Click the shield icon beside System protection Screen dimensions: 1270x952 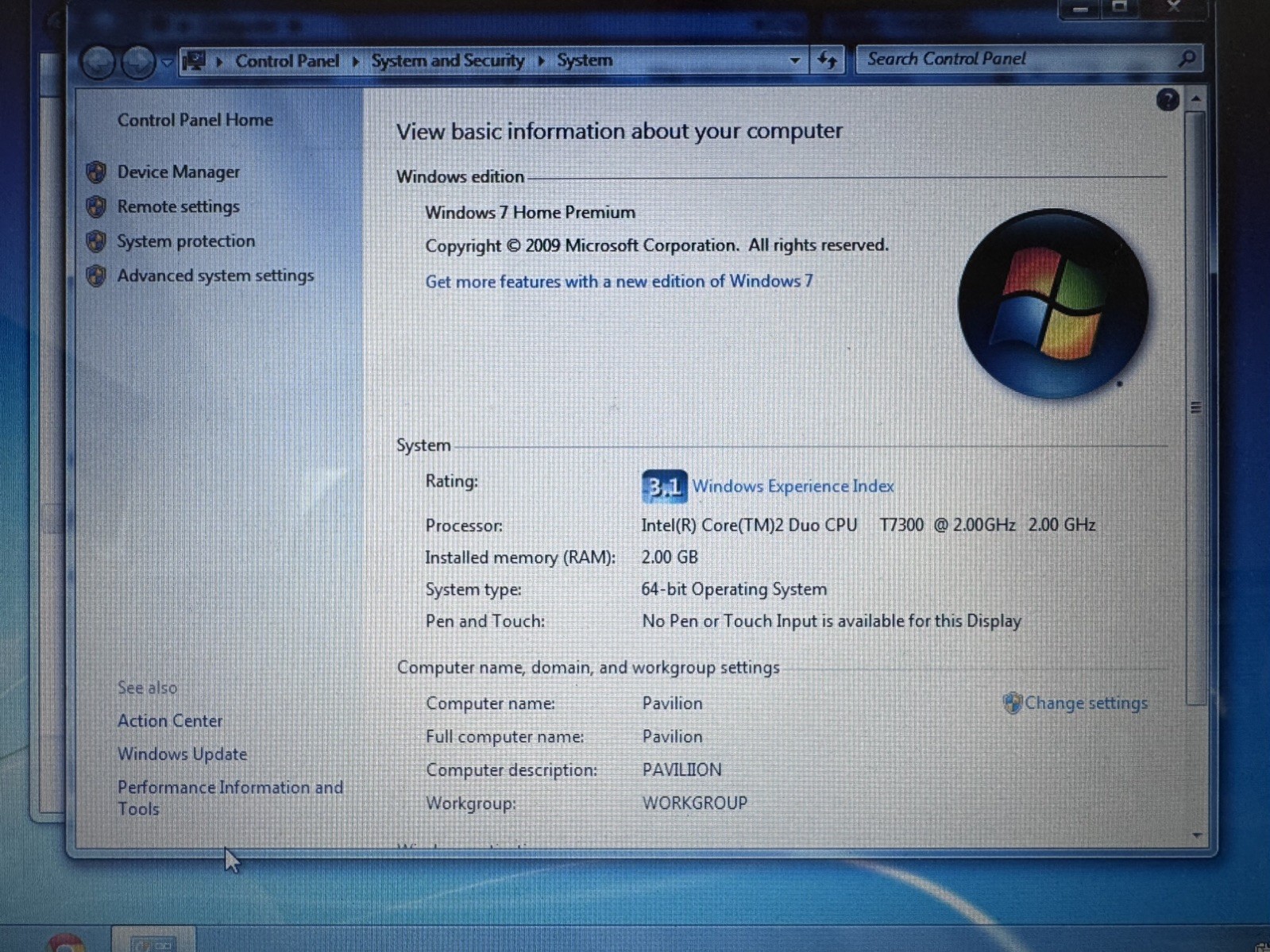point(96,241)
